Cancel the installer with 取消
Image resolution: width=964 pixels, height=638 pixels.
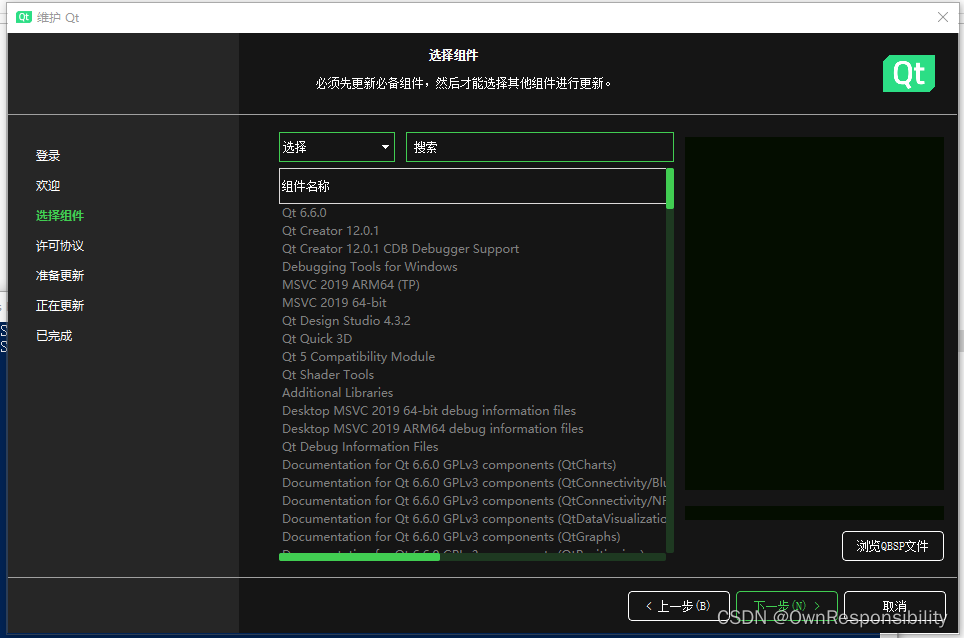(x=895, y=606)
